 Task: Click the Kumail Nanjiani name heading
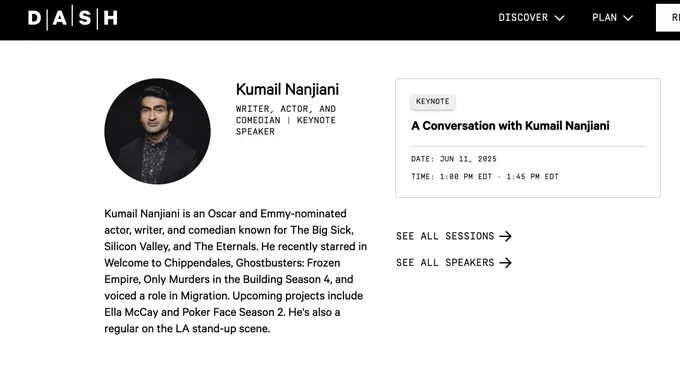(287, 89)
